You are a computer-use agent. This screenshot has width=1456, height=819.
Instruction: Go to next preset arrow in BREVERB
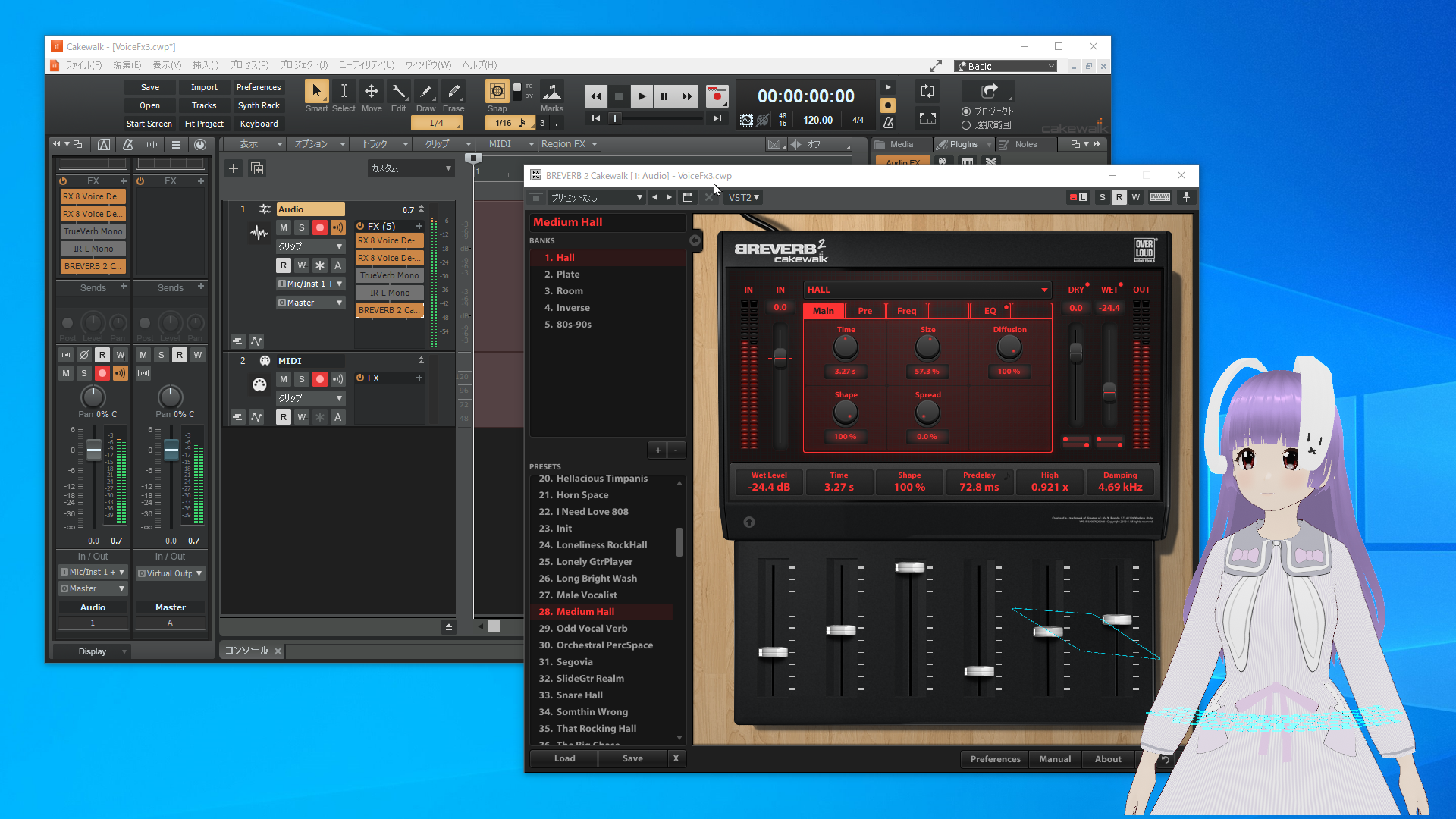coord(669,197)
